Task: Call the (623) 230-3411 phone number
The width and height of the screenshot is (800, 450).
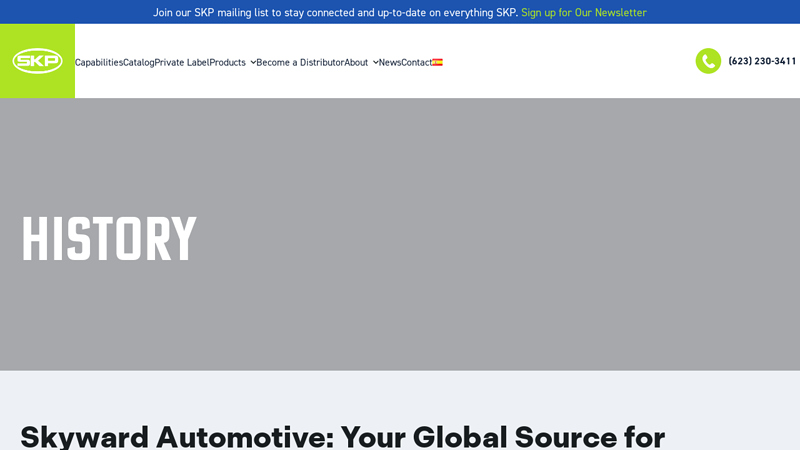Action: pos(762,61)
